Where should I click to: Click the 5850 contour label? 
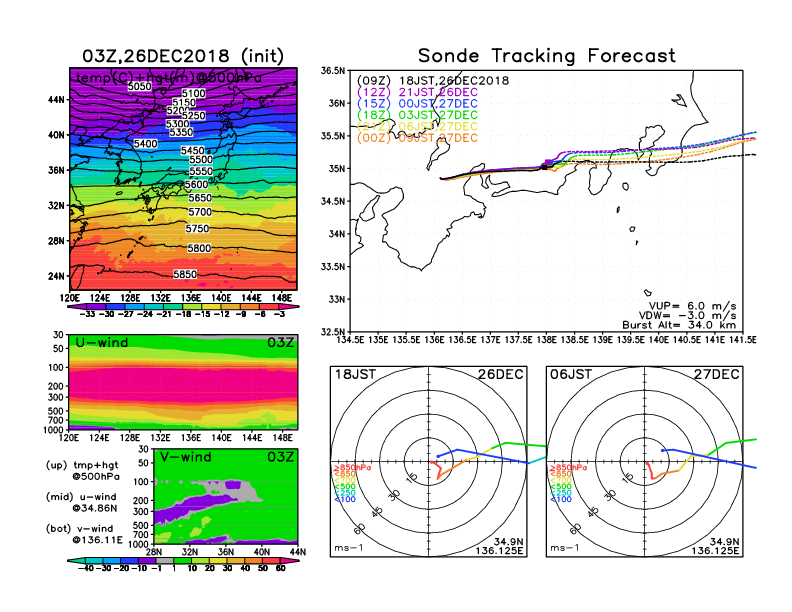[x=185, y=274]
